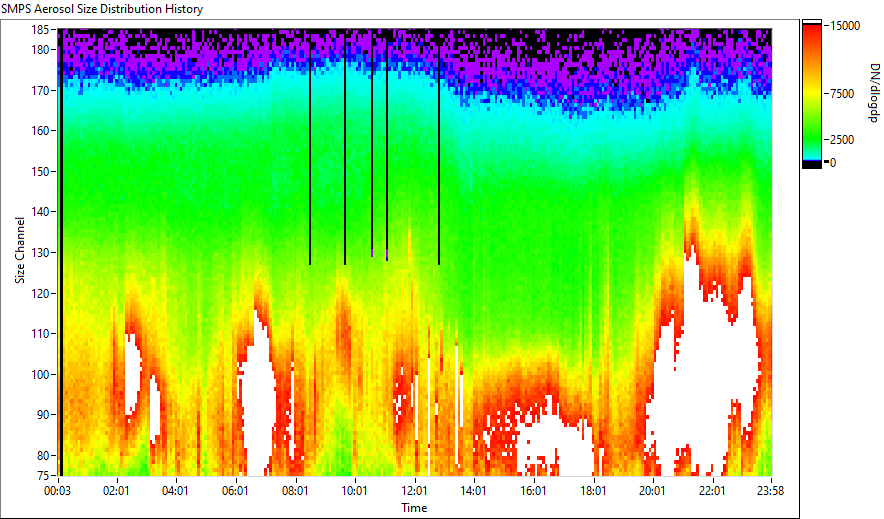The image size is (884, 519).
Task: Click the 'DN/dlogdp' color scale label
Action: (873, 92)
